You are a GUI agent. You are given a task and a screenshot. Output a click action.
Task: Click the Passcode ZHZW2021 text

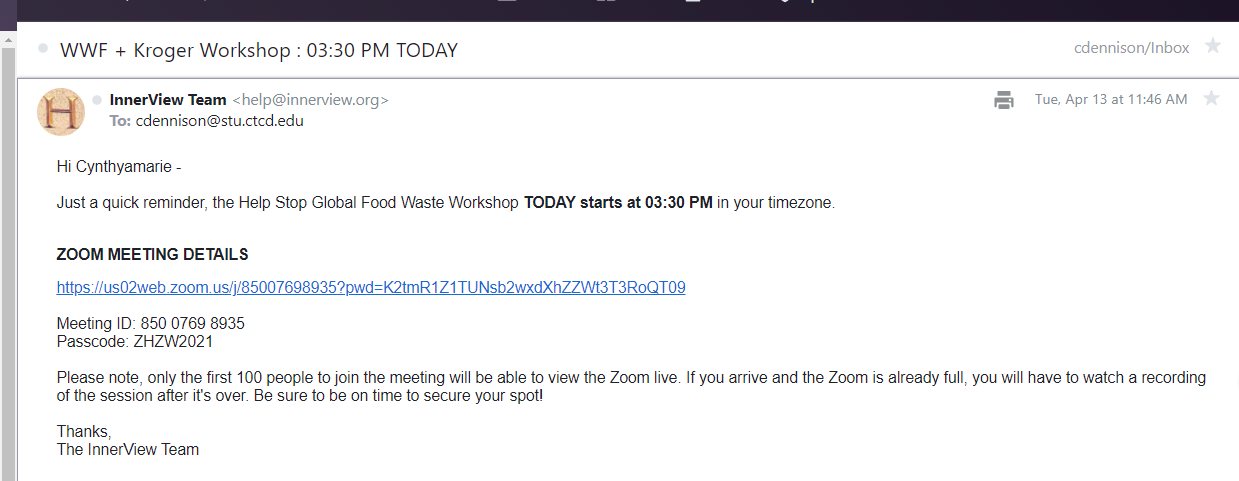pyautogui.click(x=134, y=341)
